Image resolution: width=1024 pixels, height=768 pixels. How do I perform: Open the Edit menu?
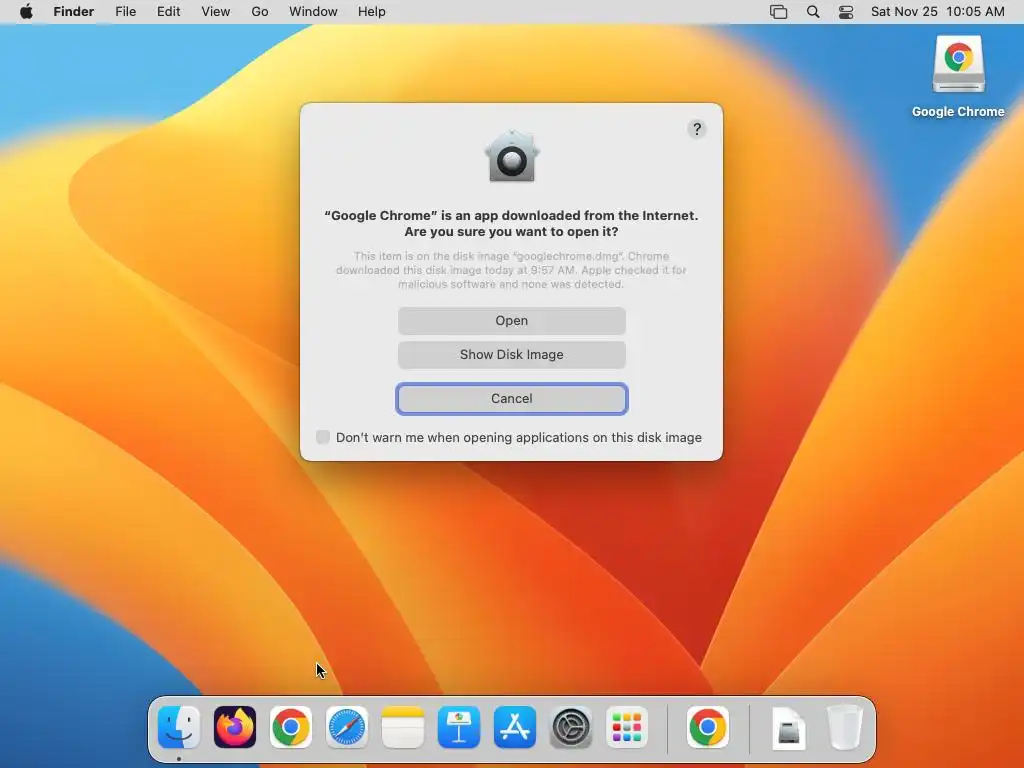pyautogui.click(x=168, y=12)
